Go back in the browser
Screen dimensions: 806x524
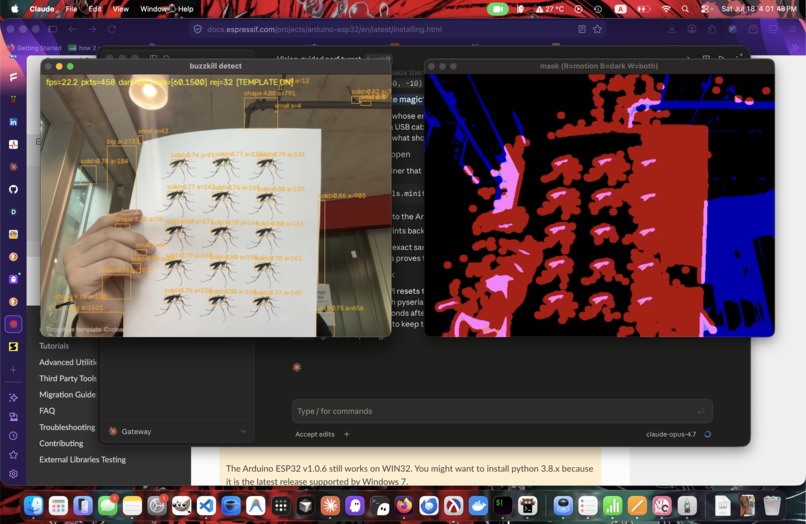tap(72, 29)
